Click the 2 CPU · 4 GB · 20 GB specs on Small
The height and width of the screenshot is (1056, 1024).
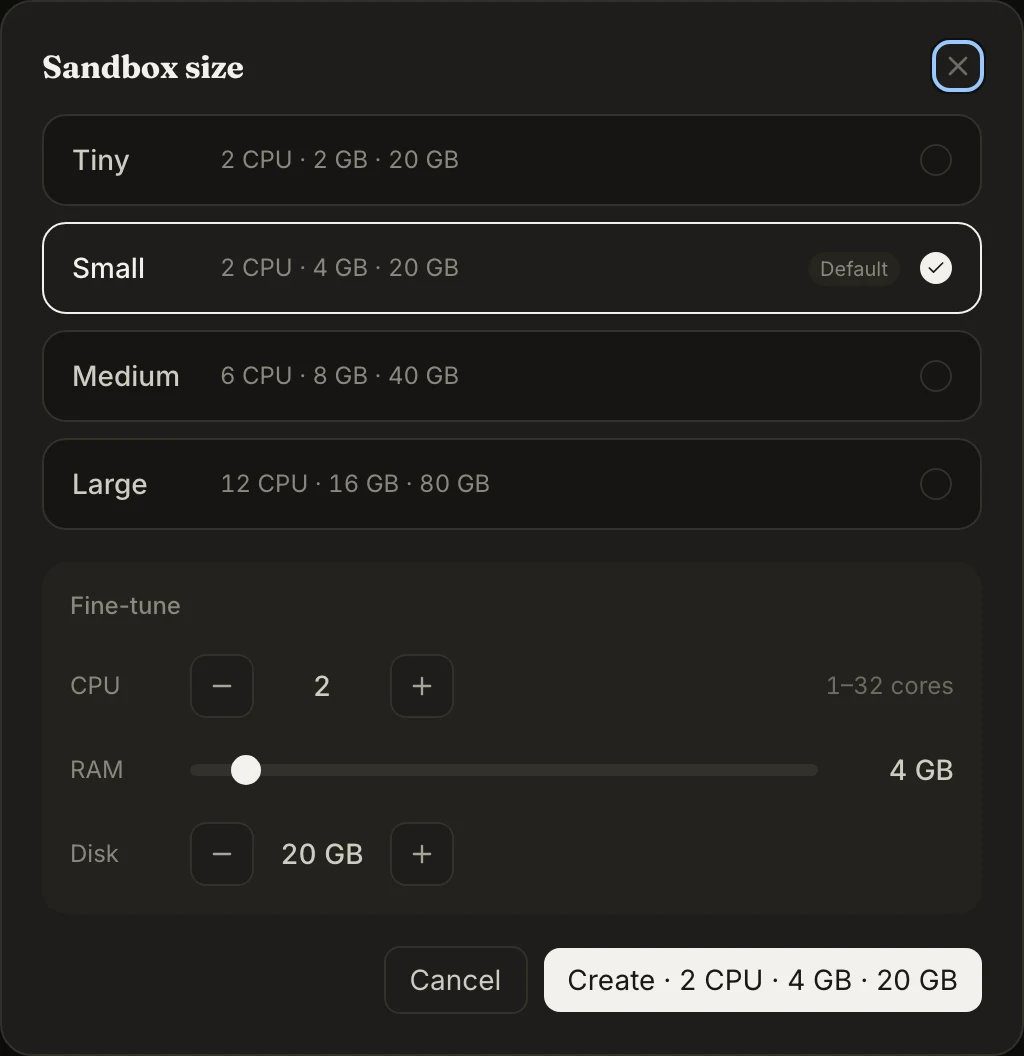click(x=340, y=267)
